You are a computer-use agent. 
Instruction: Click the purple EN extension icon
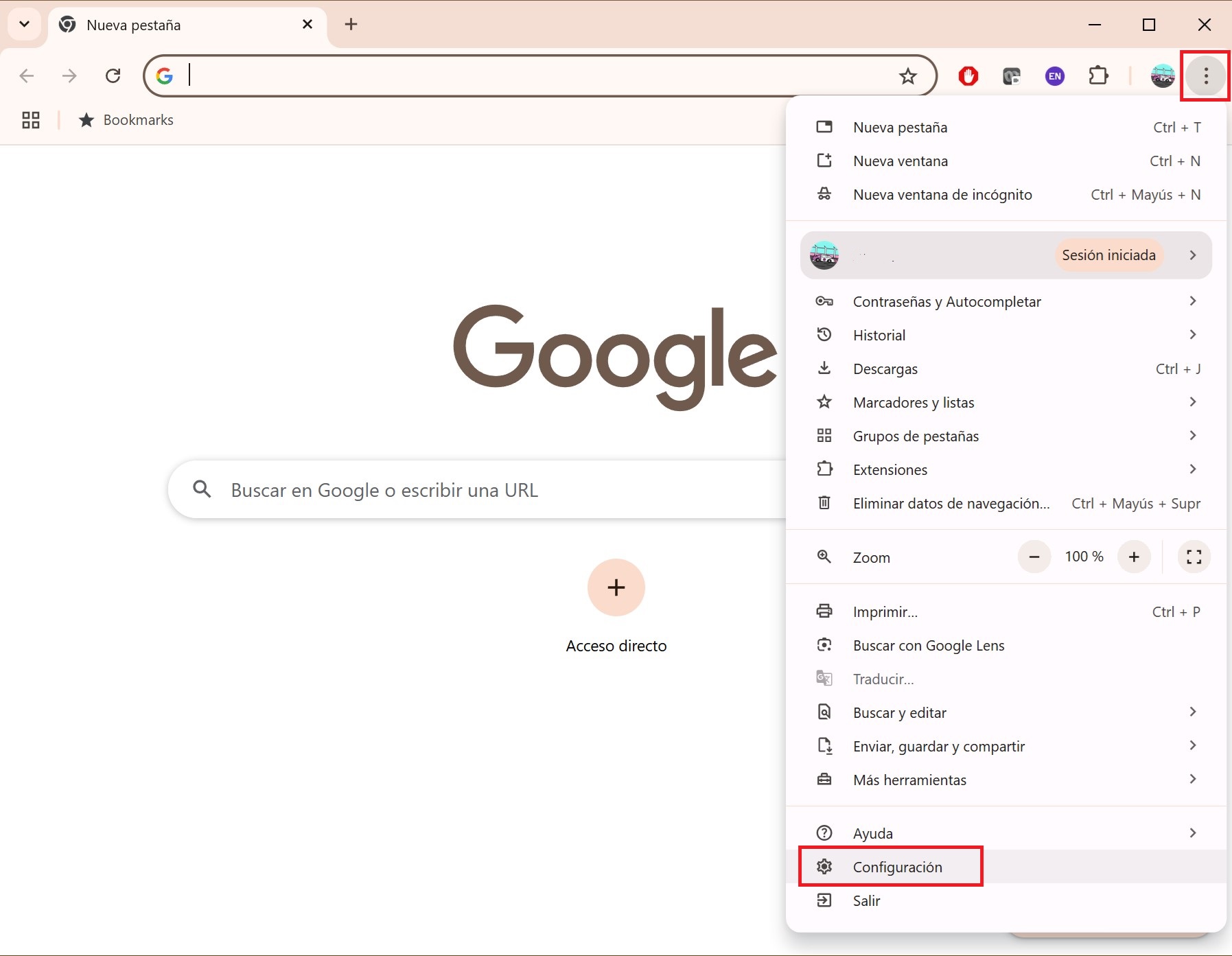pyautogui.click(x=1055, y=76)
